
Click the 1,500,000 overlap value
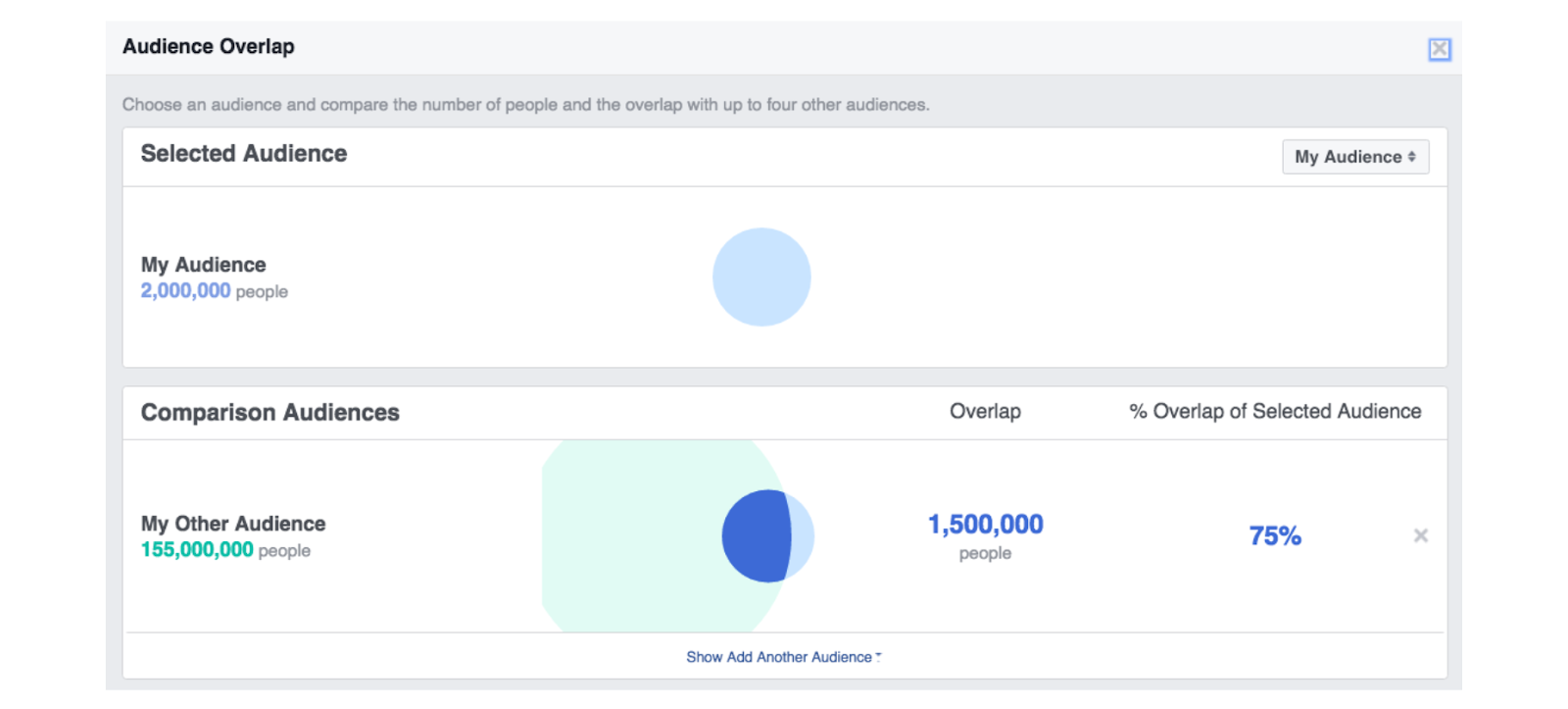click(x=985, y=525)
